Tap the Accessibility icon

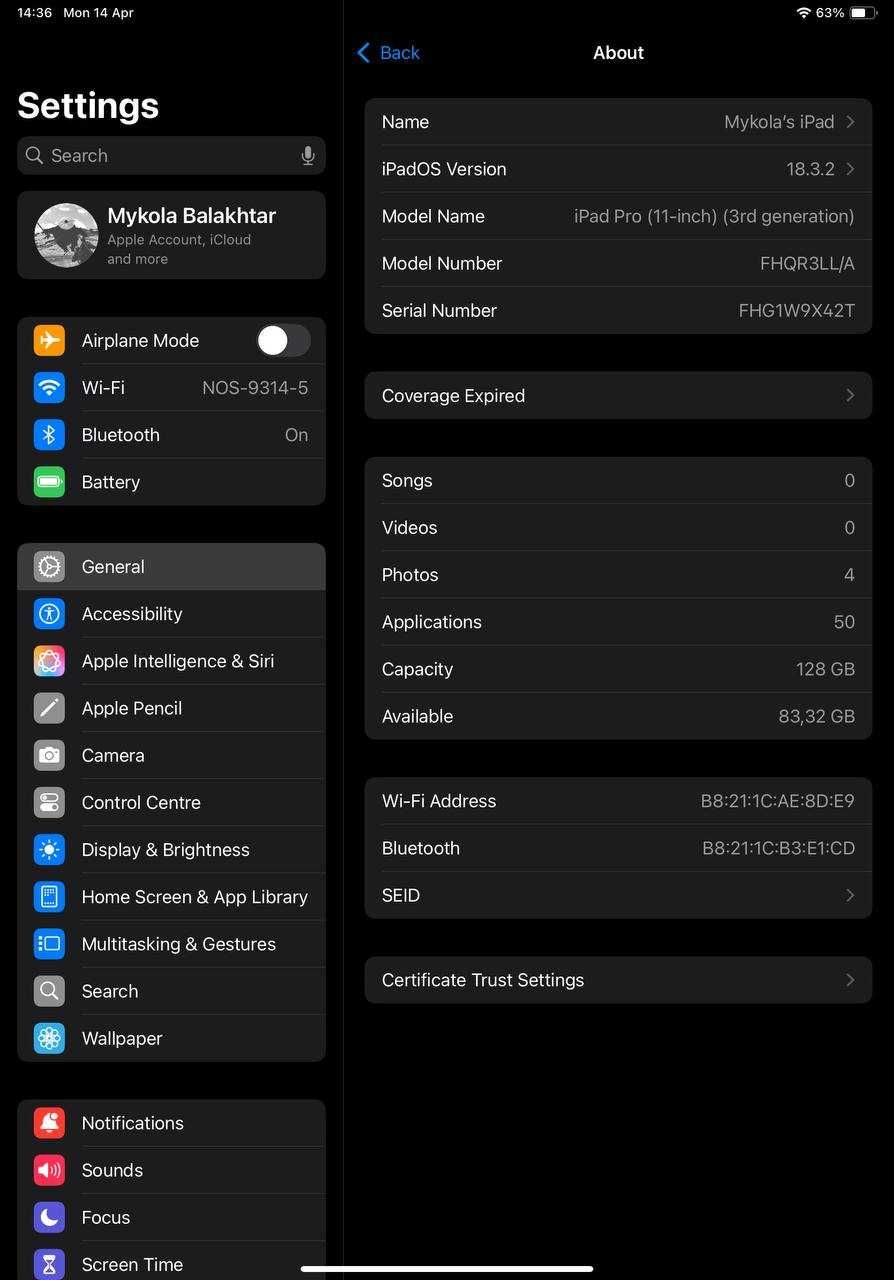[49, 613]
